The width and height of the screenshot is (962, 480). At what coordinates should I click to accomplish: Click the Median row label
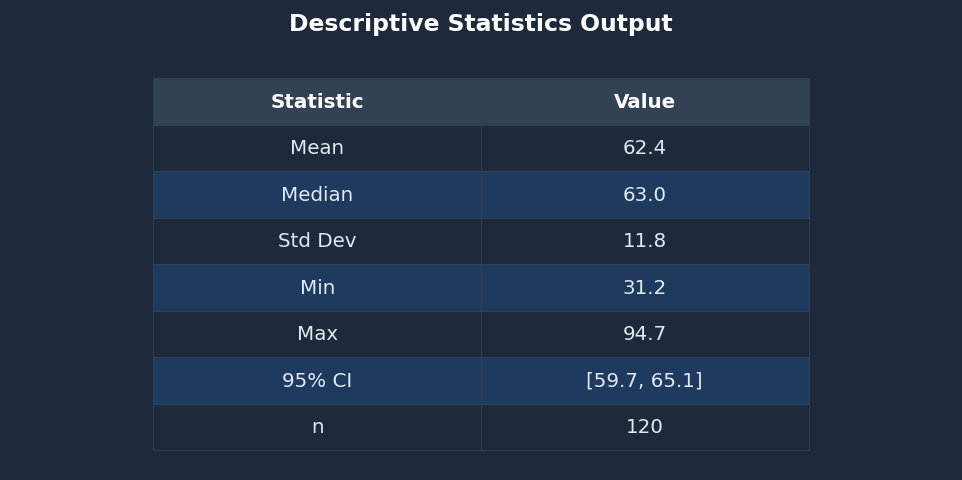[317, 195]
